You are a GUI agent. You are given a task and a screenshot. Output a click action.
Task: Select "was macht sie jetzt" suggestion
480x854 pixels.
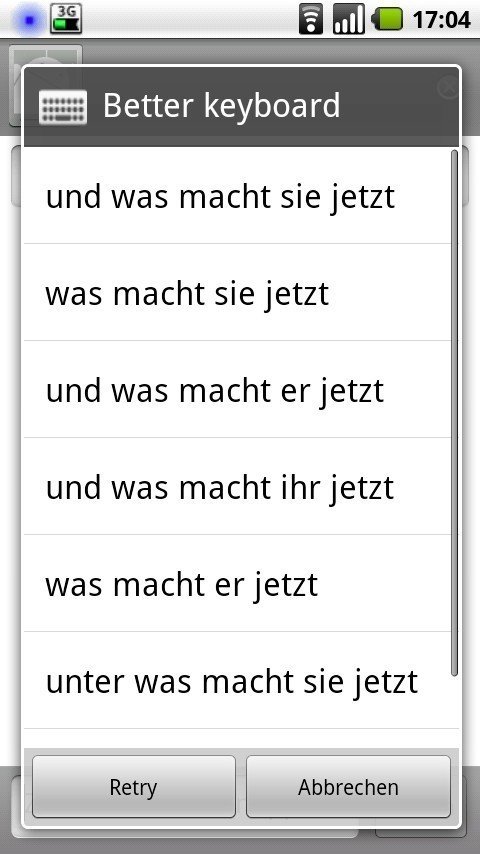238,292
